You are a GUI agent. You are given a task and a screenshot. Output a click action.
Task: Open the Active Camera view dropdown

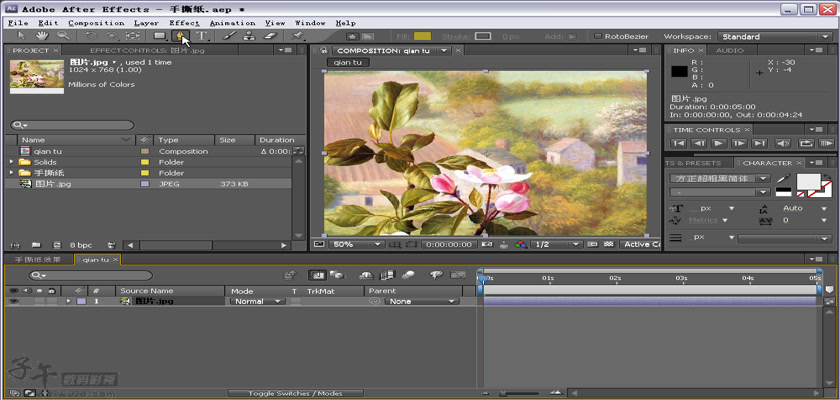point(641,245)
